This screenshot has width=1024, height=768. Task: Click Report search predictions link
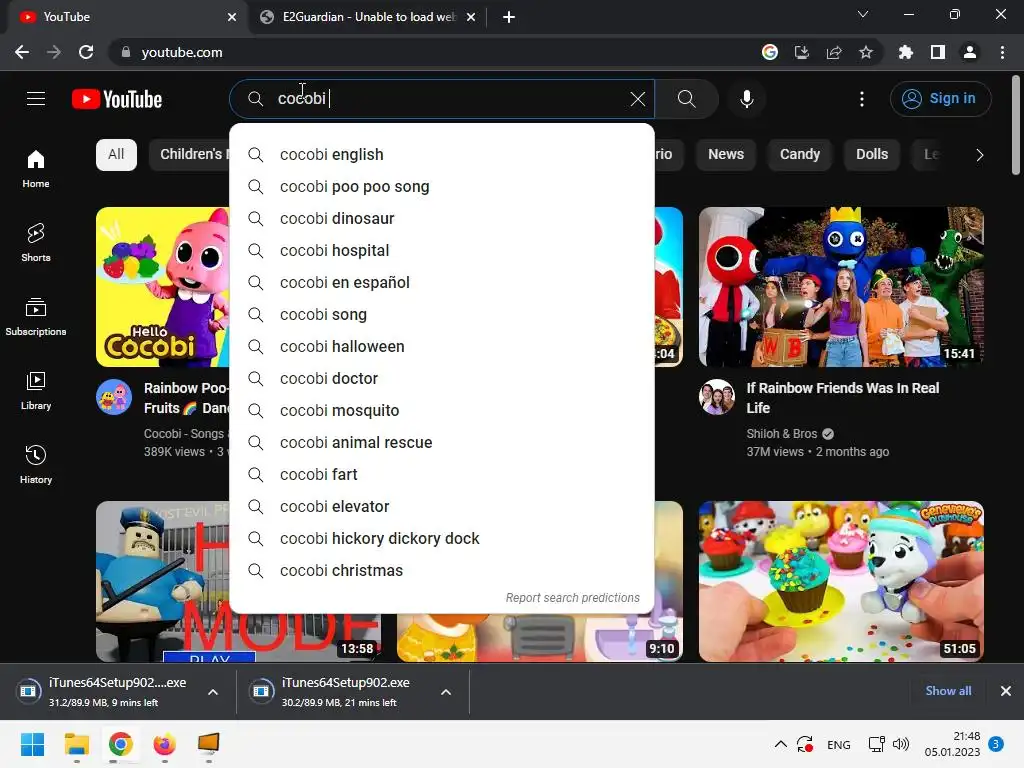pos(573,598)
